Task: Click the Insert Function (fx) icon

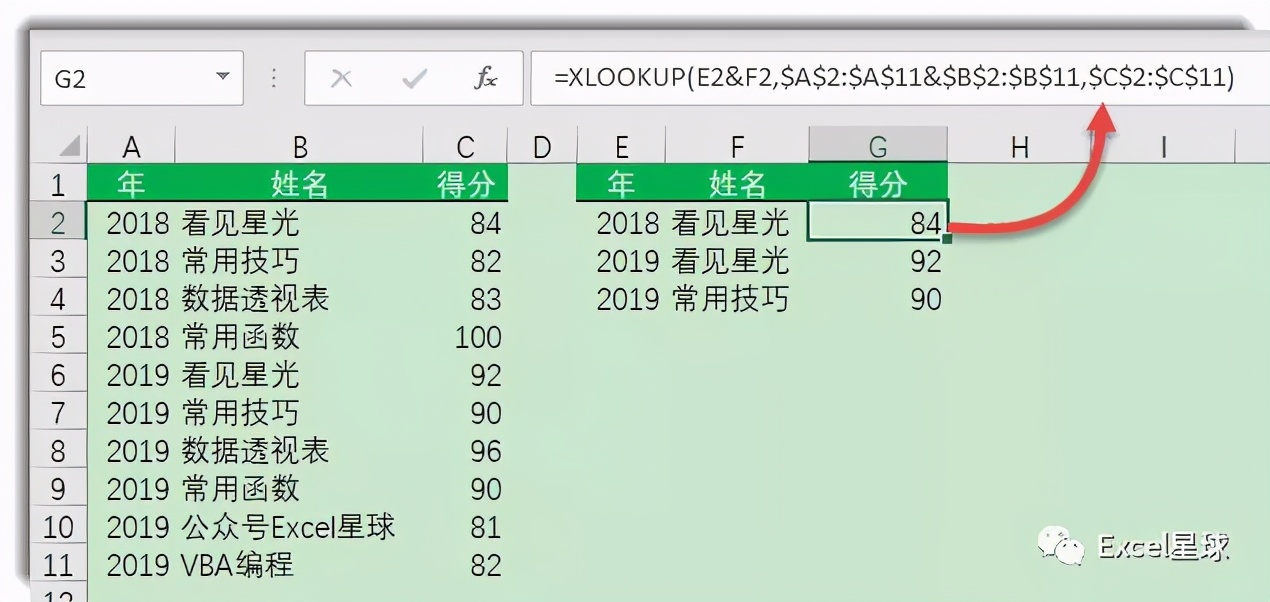Action: click(487, 76)
